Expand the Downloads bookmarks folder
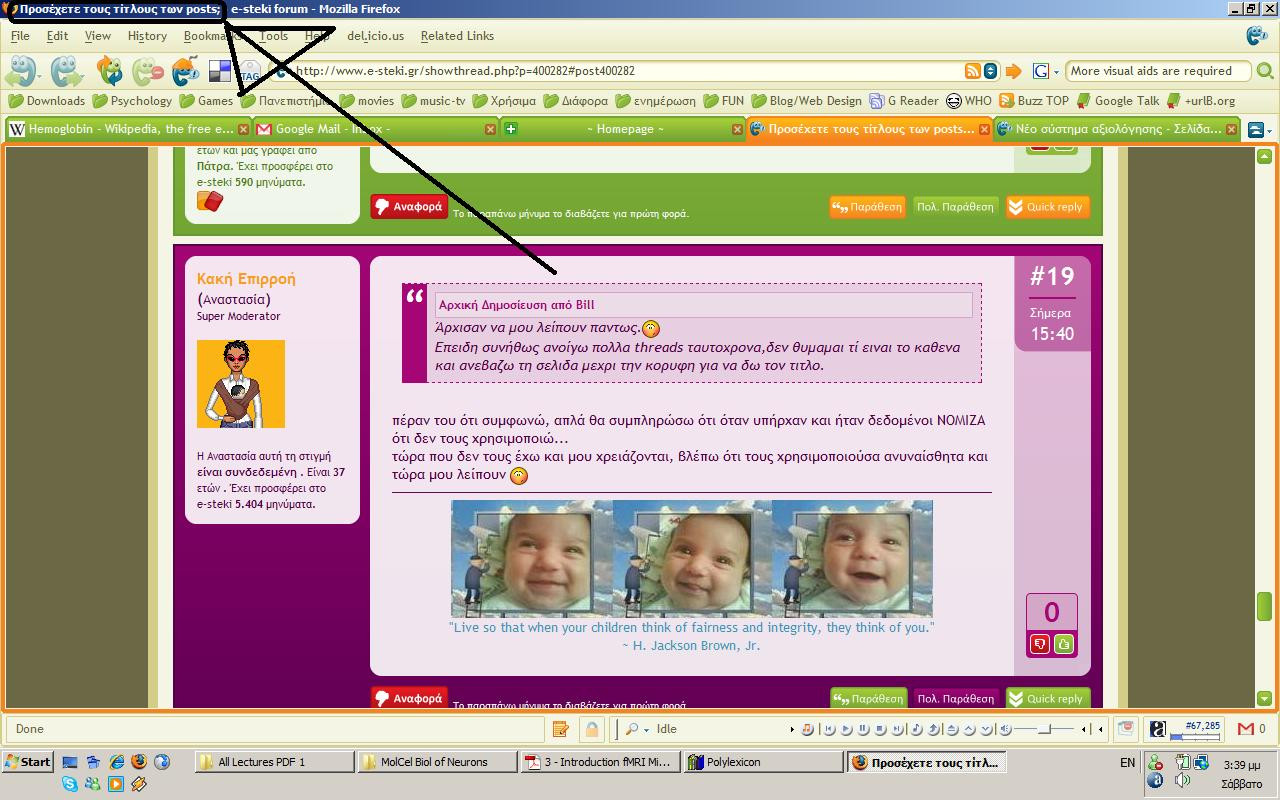The width and height of the screenshot is (1280, 800). 47,101
